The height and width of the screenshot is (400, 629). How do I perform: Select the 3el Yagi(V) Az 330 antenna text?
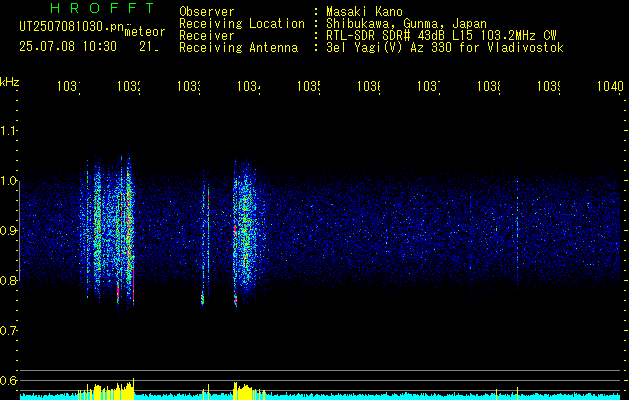pos(445,48)
